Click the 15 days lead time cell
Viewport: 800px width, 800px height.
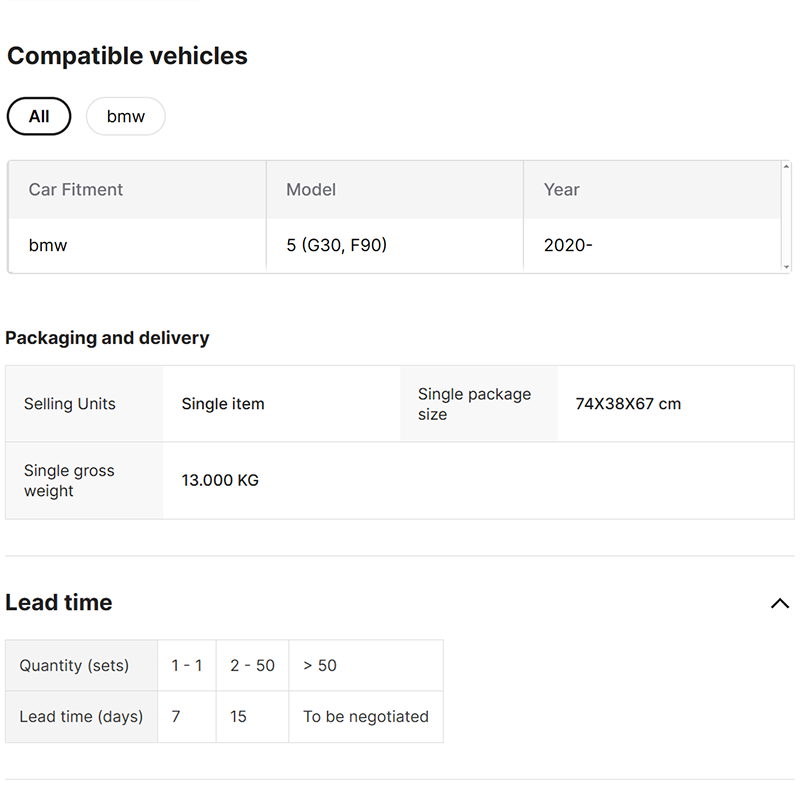click(238, 717)
